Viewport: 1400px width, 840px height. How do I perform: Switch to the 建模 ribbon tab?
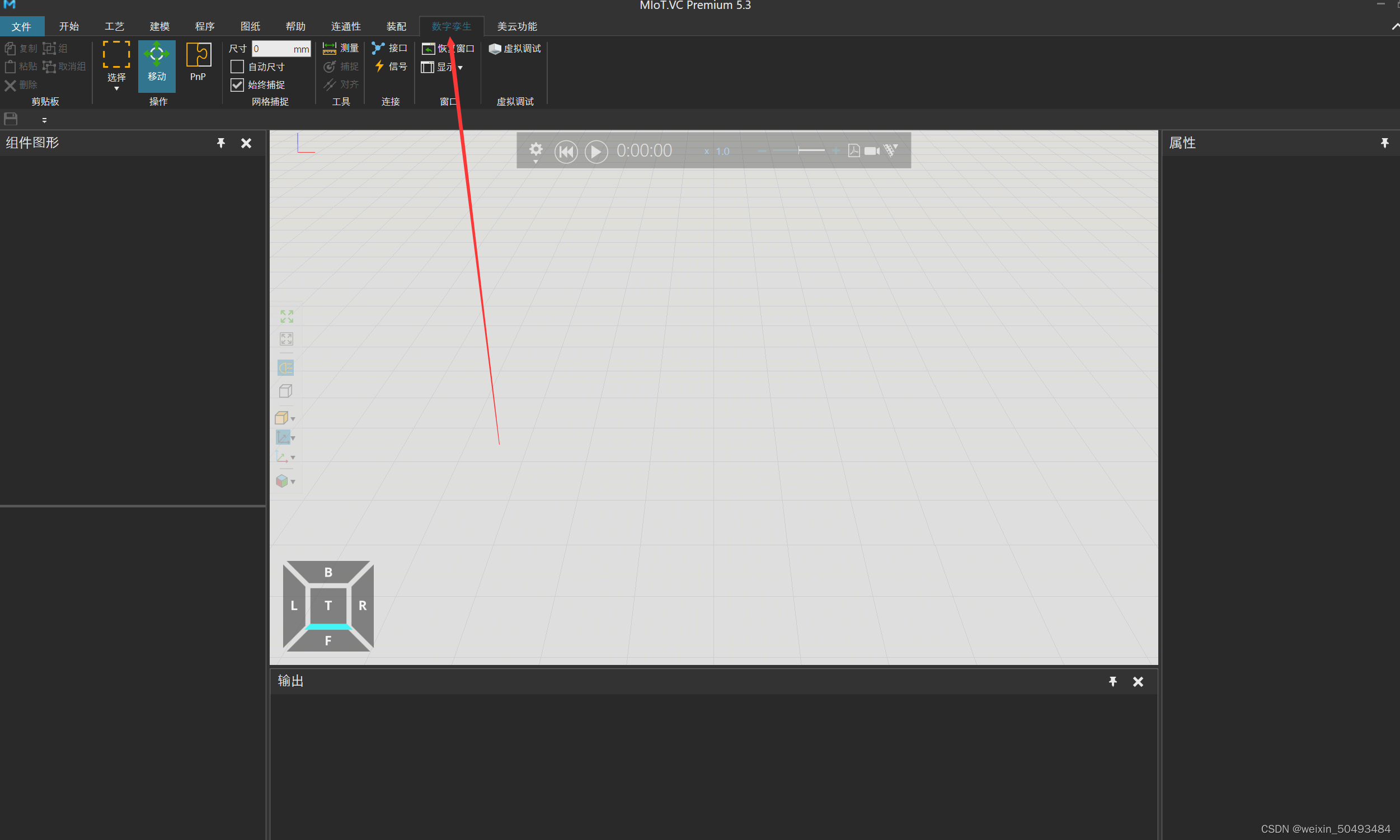tap(159, 27)
